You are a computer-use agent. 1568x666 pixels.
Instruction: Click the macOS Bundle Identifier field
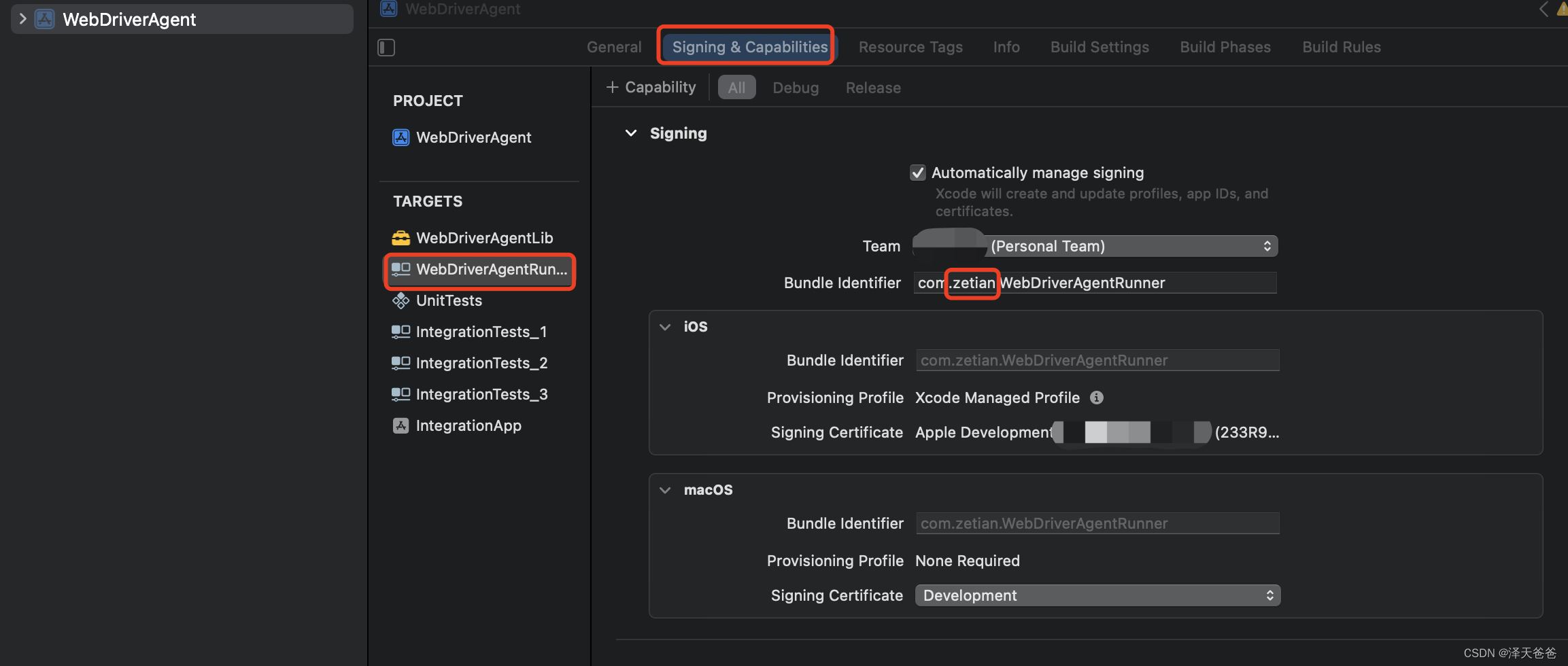pos(1097,523)
